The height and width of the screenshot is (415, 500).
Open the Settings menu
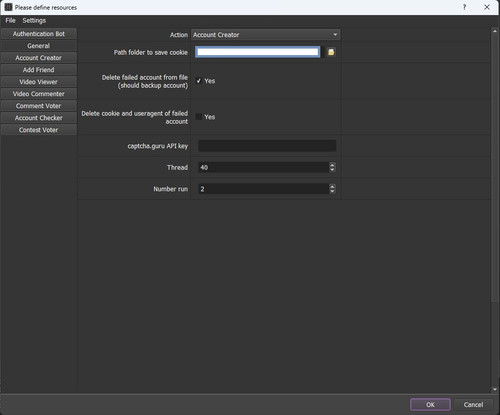[34, 21]
